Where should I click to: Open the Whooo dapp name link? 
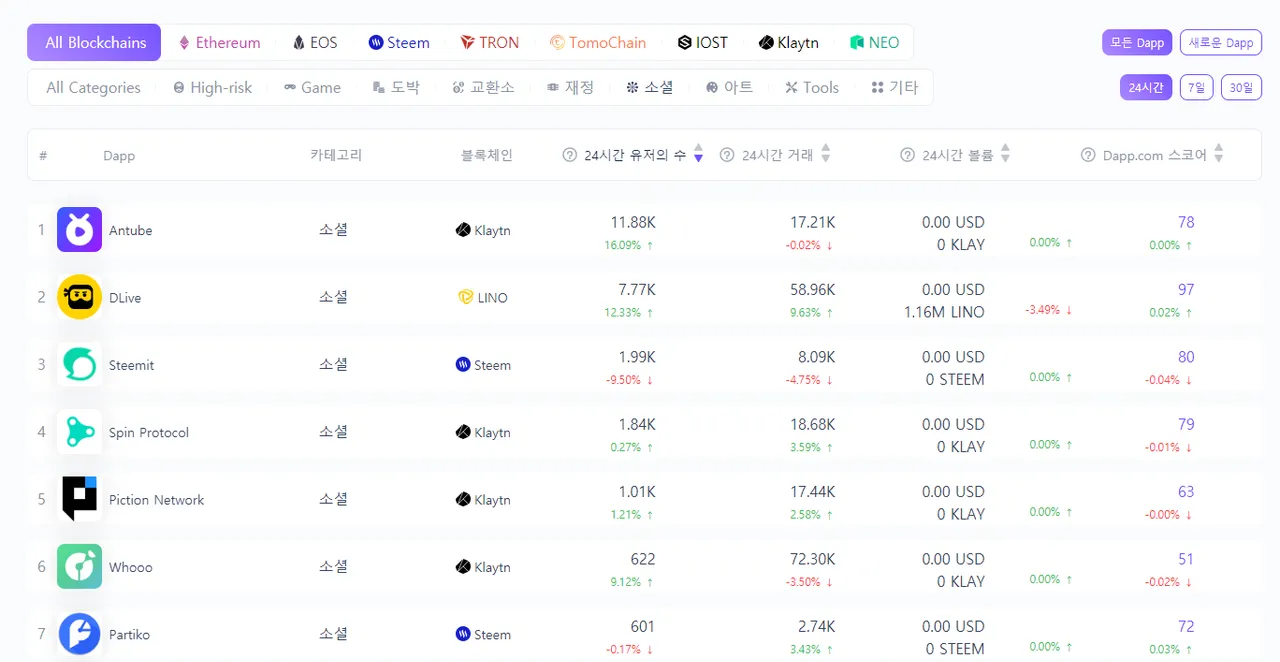(131, 567)
